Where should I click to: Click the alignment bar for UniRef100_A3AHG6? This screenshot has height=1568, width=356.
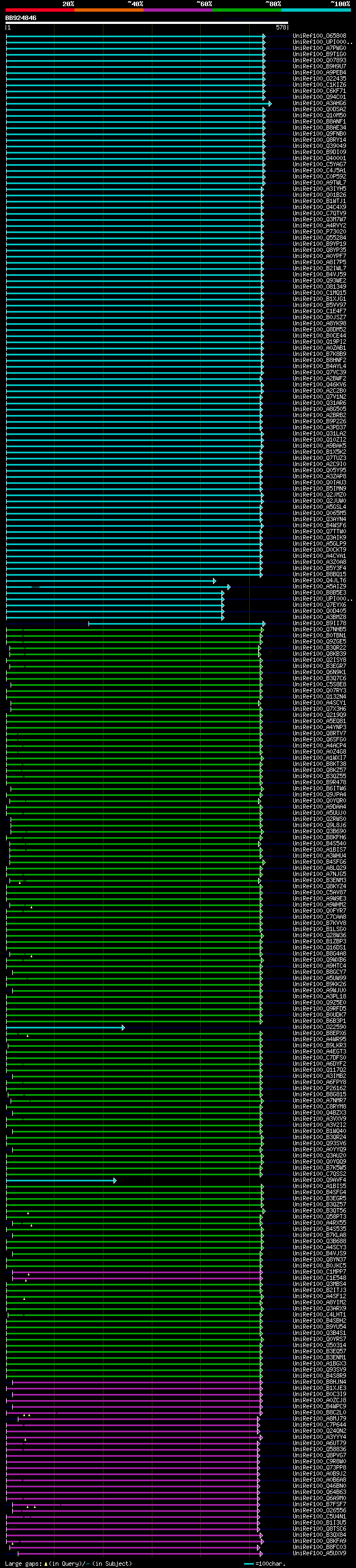click(139, 103)
